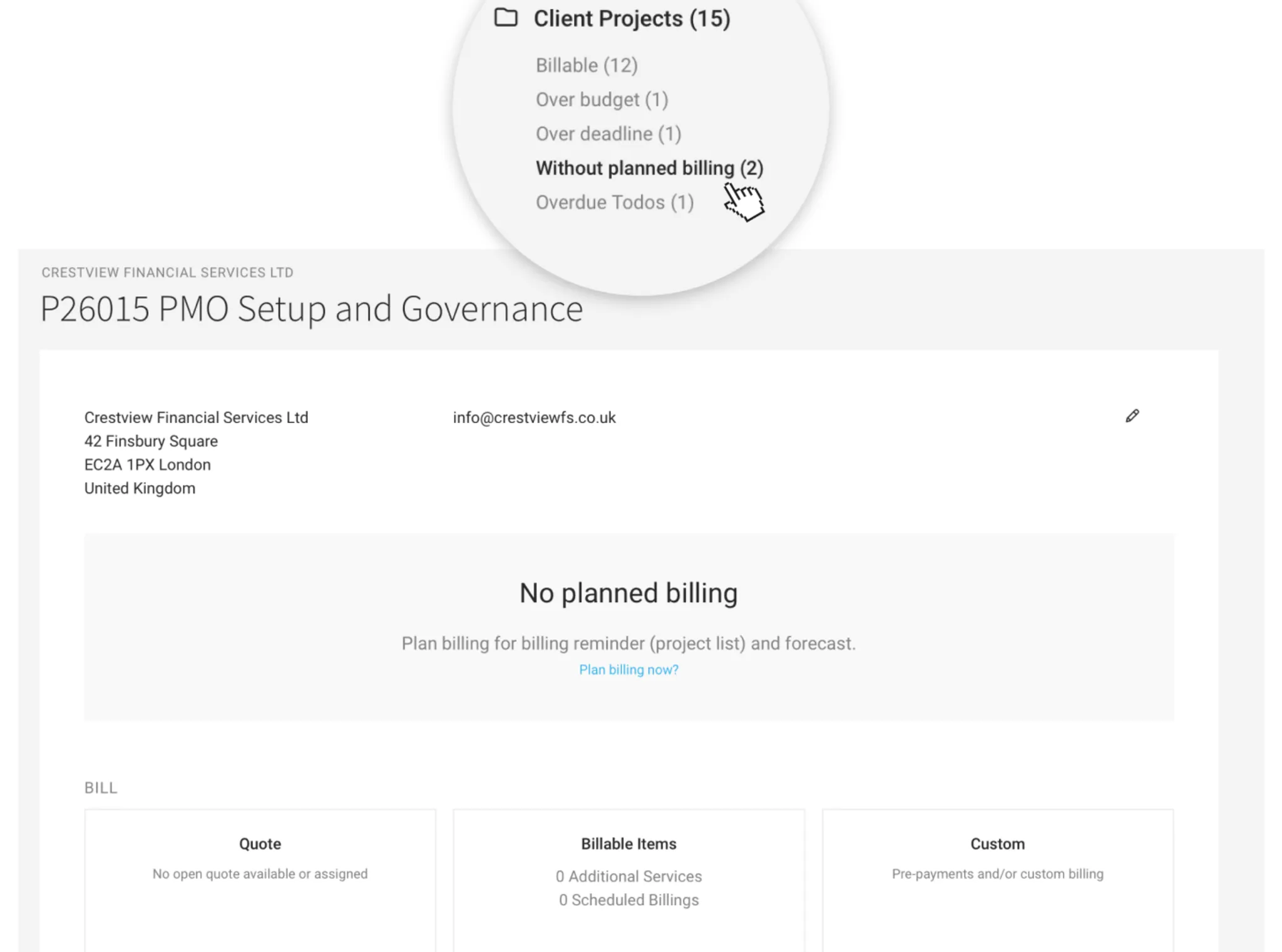The height and width of the screenshot is (952, 1282).
Task: Edit billing address with pencil icon
Action: (1132, 416)
